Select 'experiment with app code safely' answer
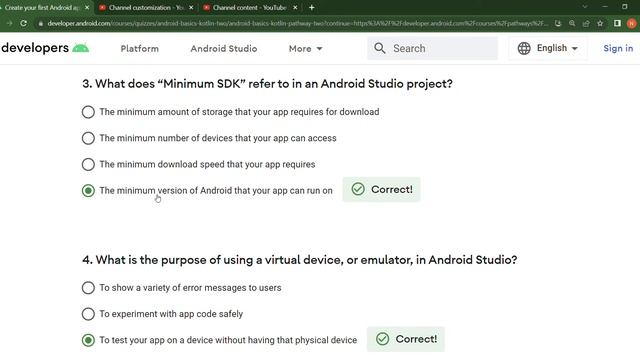 tap(88, 314)
